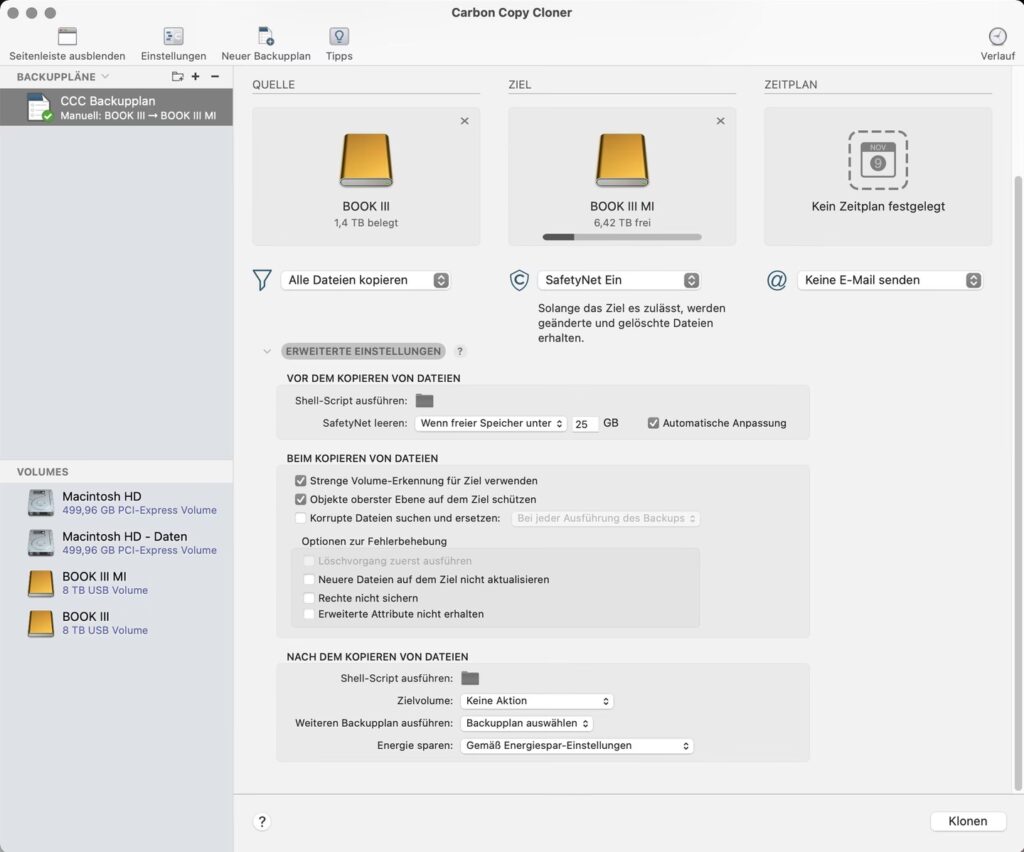The height and width of the screenshot is (852, 1024).
Task: Show the Verlauf history clock
Action: pyautogui.click(x=997, y=37)
